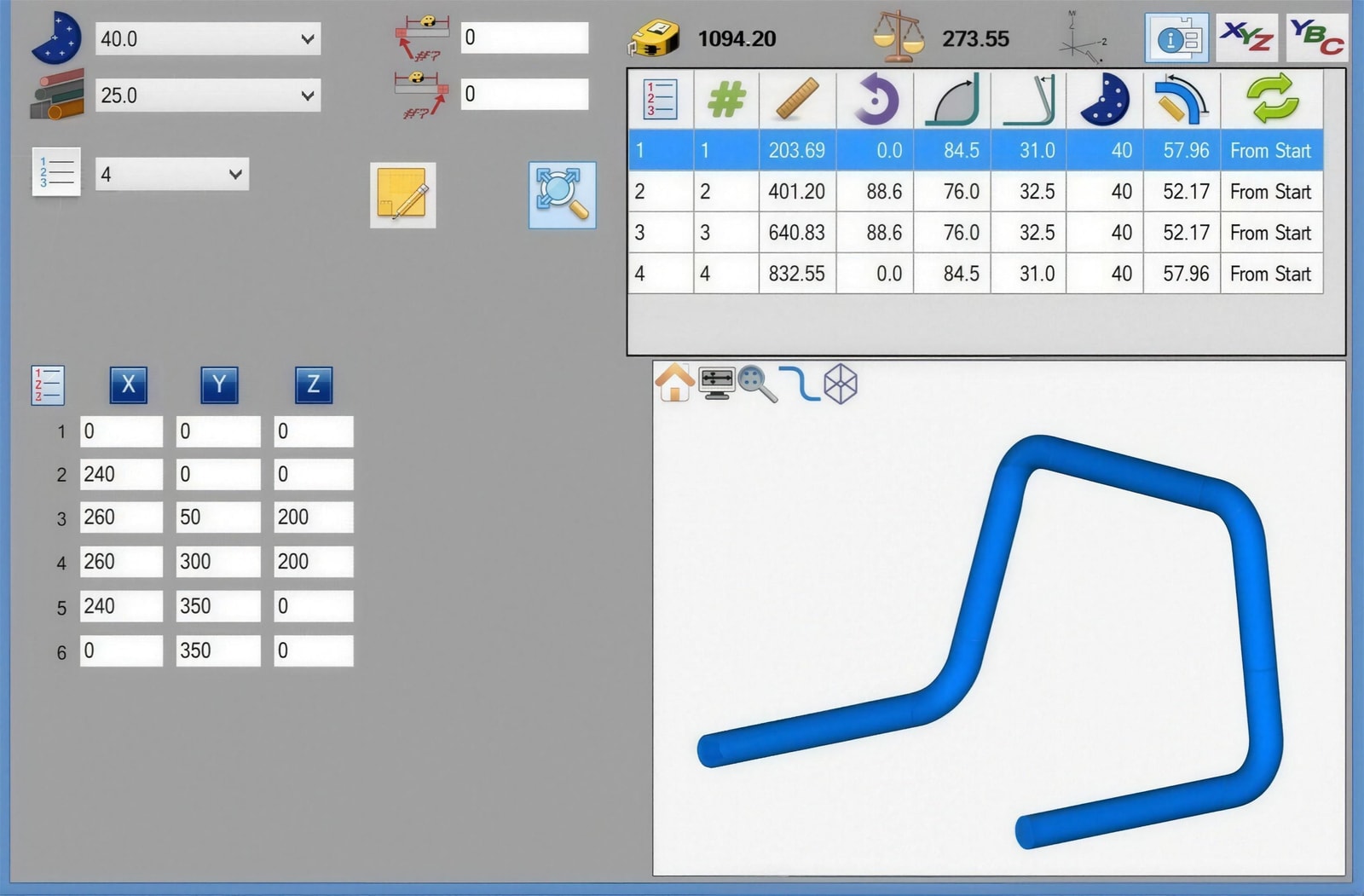This screenshot has height=896, width=1364.
Task: Click the tape measure total length icon
Action: pyautogui.click(x=654, y=38)
